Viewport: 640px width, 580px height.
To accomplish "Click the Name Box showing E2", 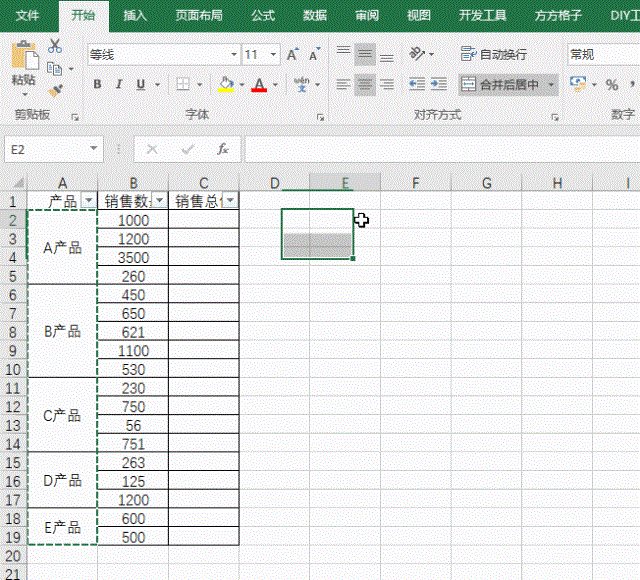I will [x=45, y=149].
